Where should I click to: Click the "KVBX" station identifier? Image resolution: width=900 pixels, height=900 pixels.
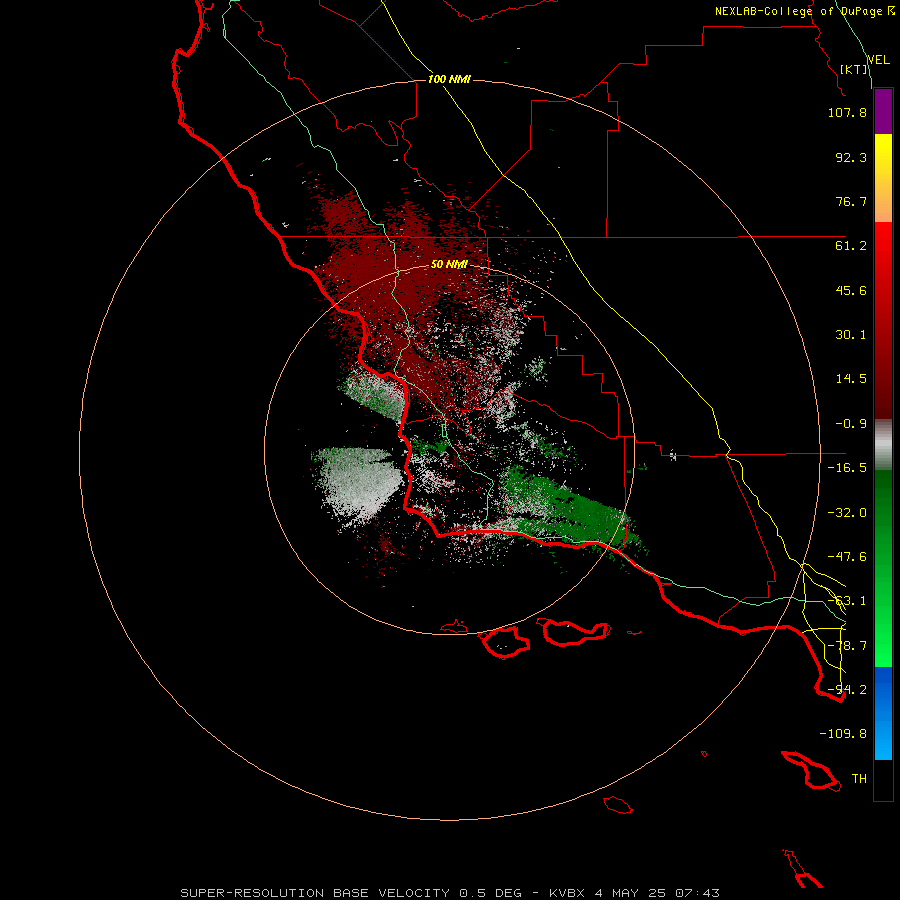567,893
